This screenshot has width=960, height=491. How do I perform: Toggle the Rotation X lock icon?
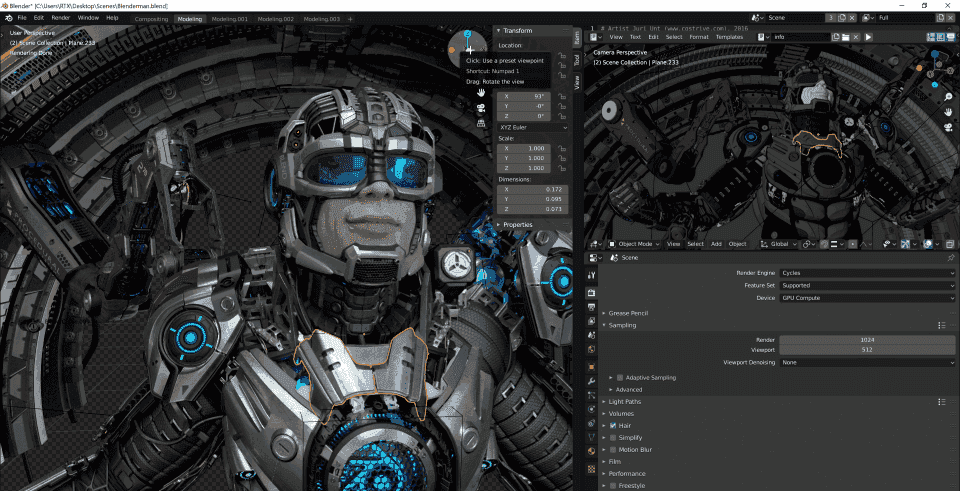tap(561, 97)
